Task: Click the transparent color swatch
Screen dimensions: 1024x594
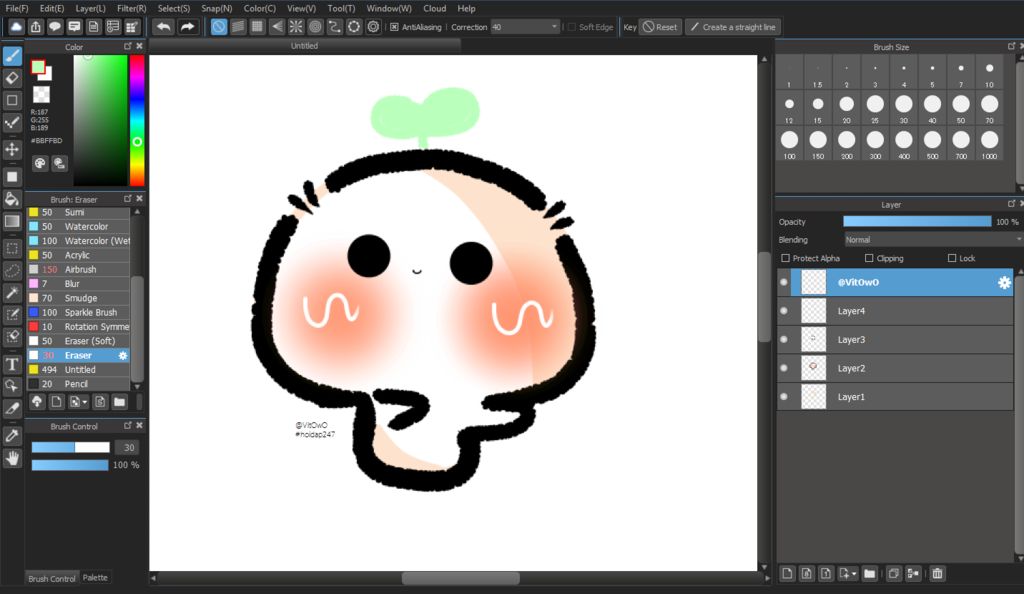Action: pos(41,95)
